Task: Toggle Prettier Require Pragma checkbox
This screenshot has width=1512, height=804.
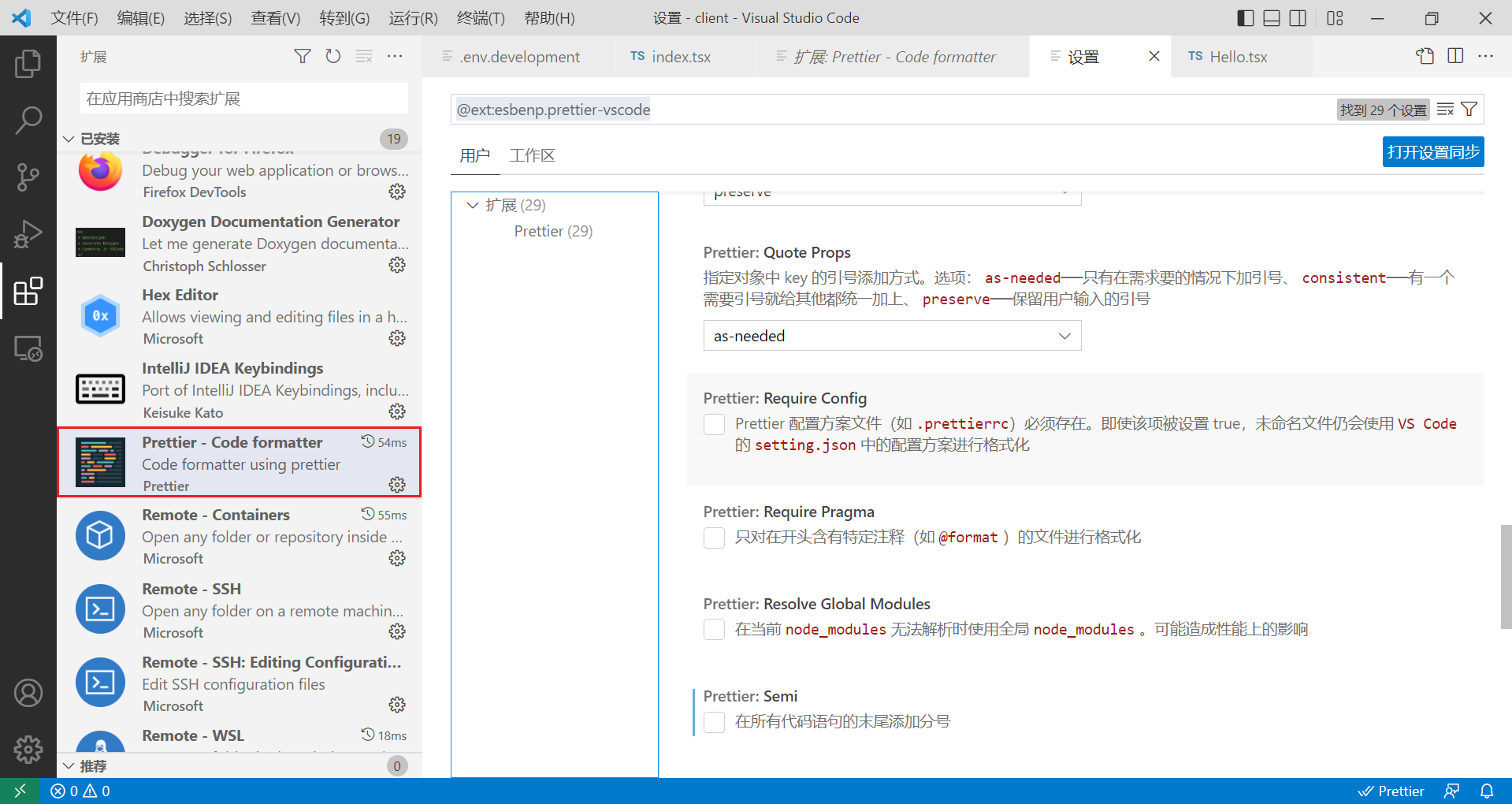Action: pyautogui.click(x=714, y=538)
